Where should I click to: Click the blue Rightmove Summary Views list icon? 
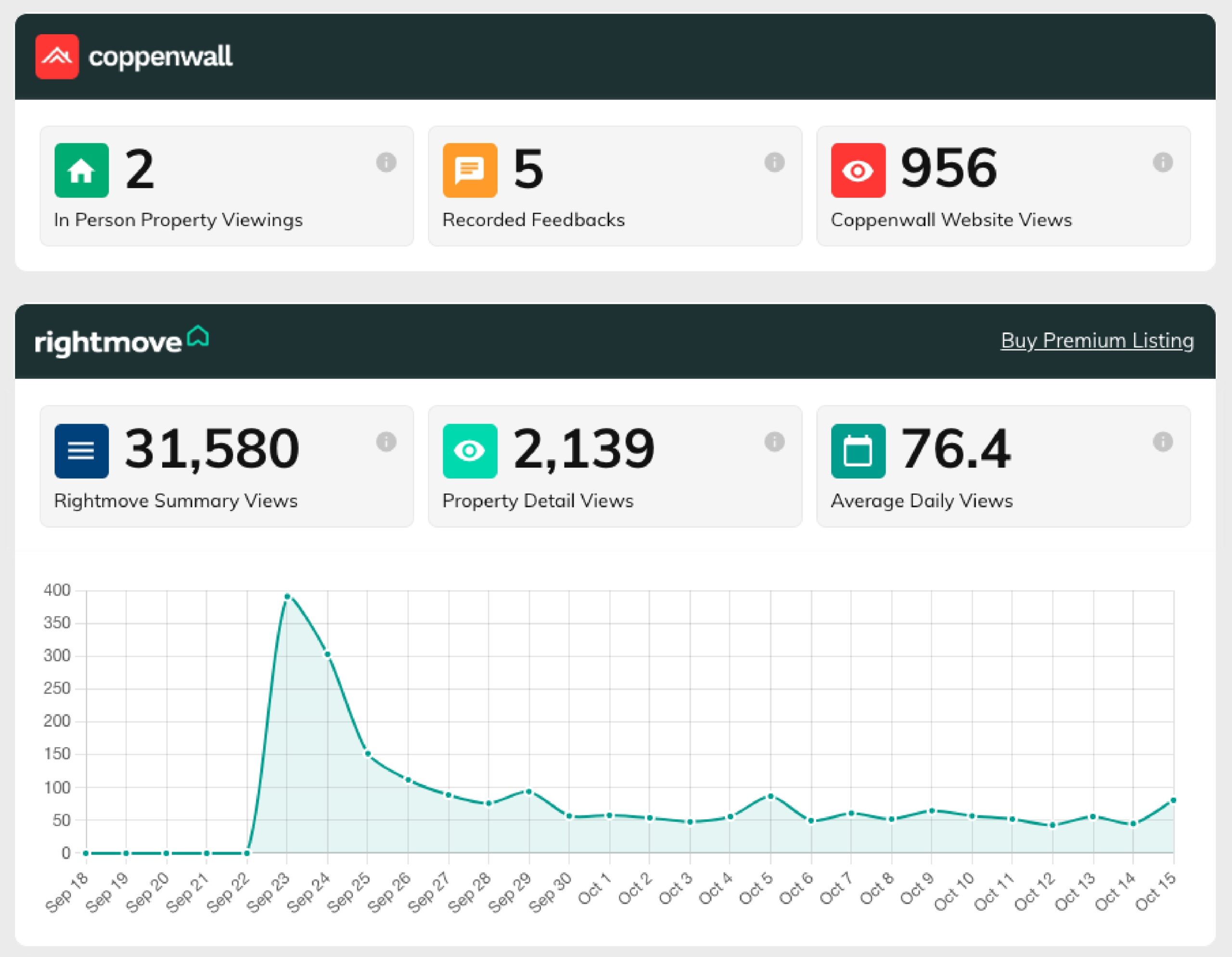[x=81, y=451]
